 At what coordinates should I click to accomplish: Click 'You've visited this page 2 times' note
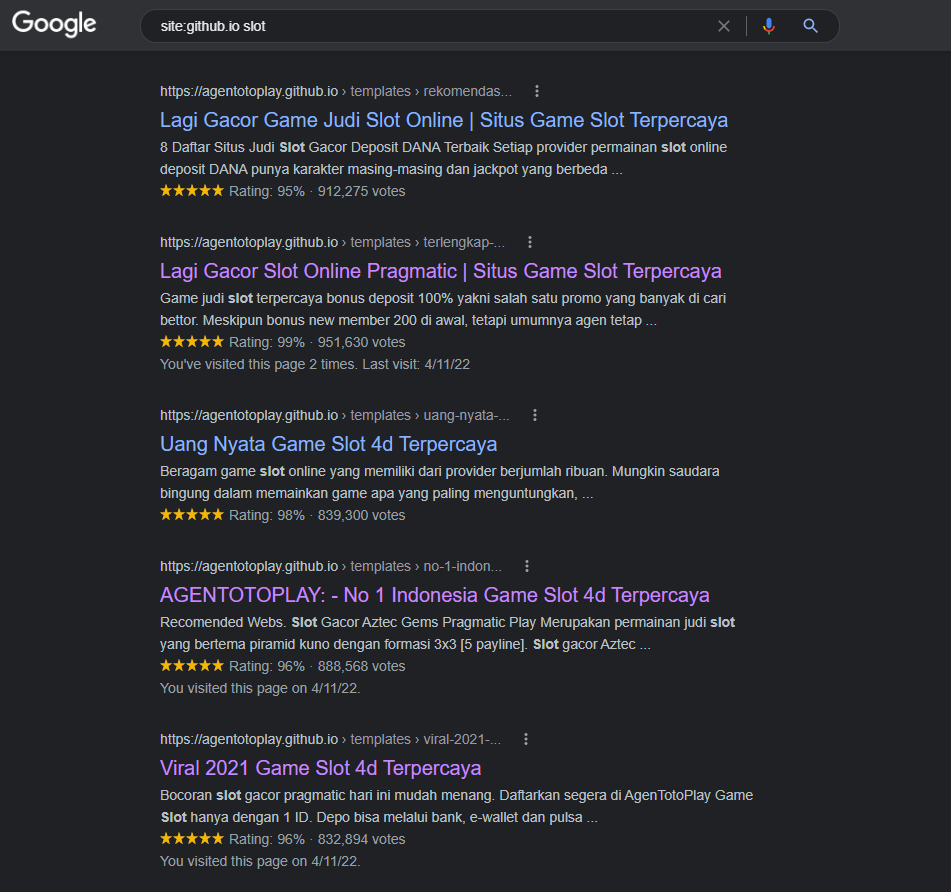[x=315, y=364]
